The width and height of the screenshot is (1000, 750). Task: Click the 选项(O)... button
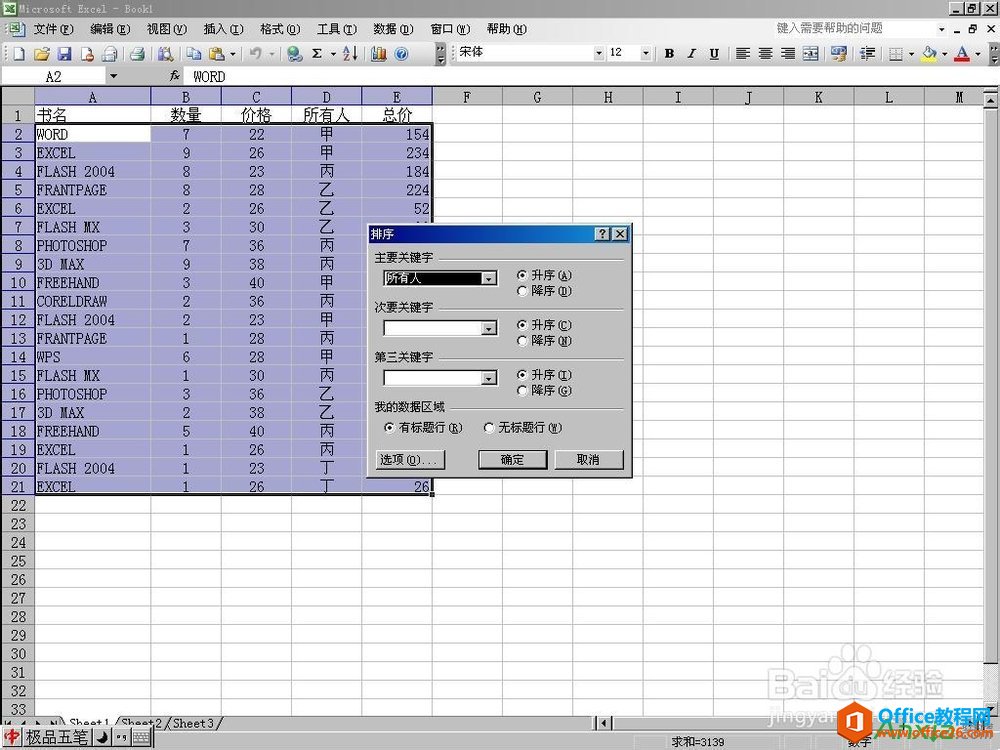coord(409,459)
